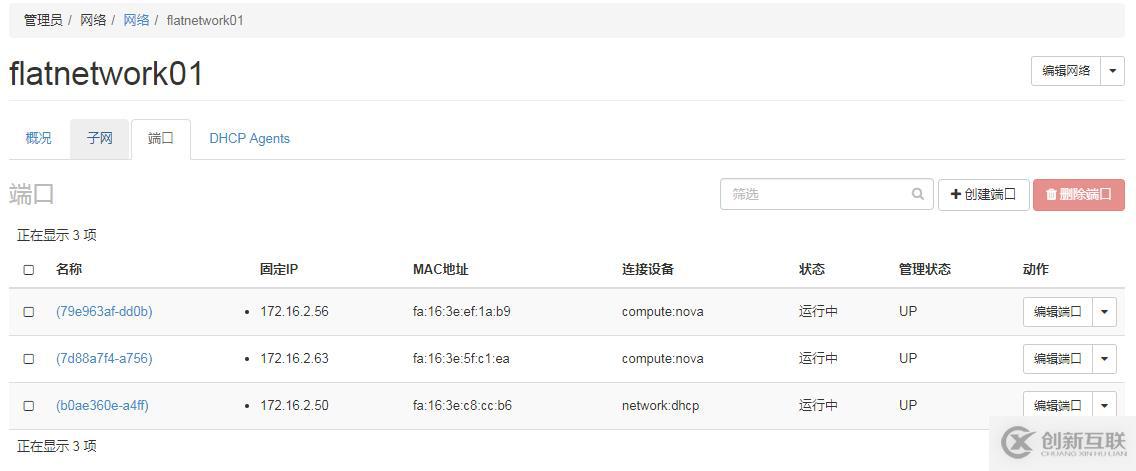The image size is (1136, 471).
Task: Click the 创建端口 button
Action: (983, 195)
